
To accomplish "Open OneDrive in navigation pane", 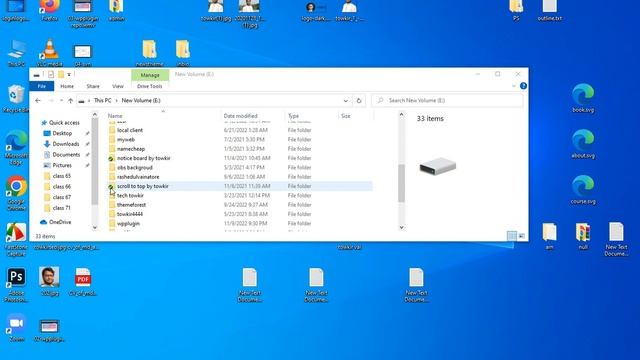I will pyautogui.click(x=56, y=222).
